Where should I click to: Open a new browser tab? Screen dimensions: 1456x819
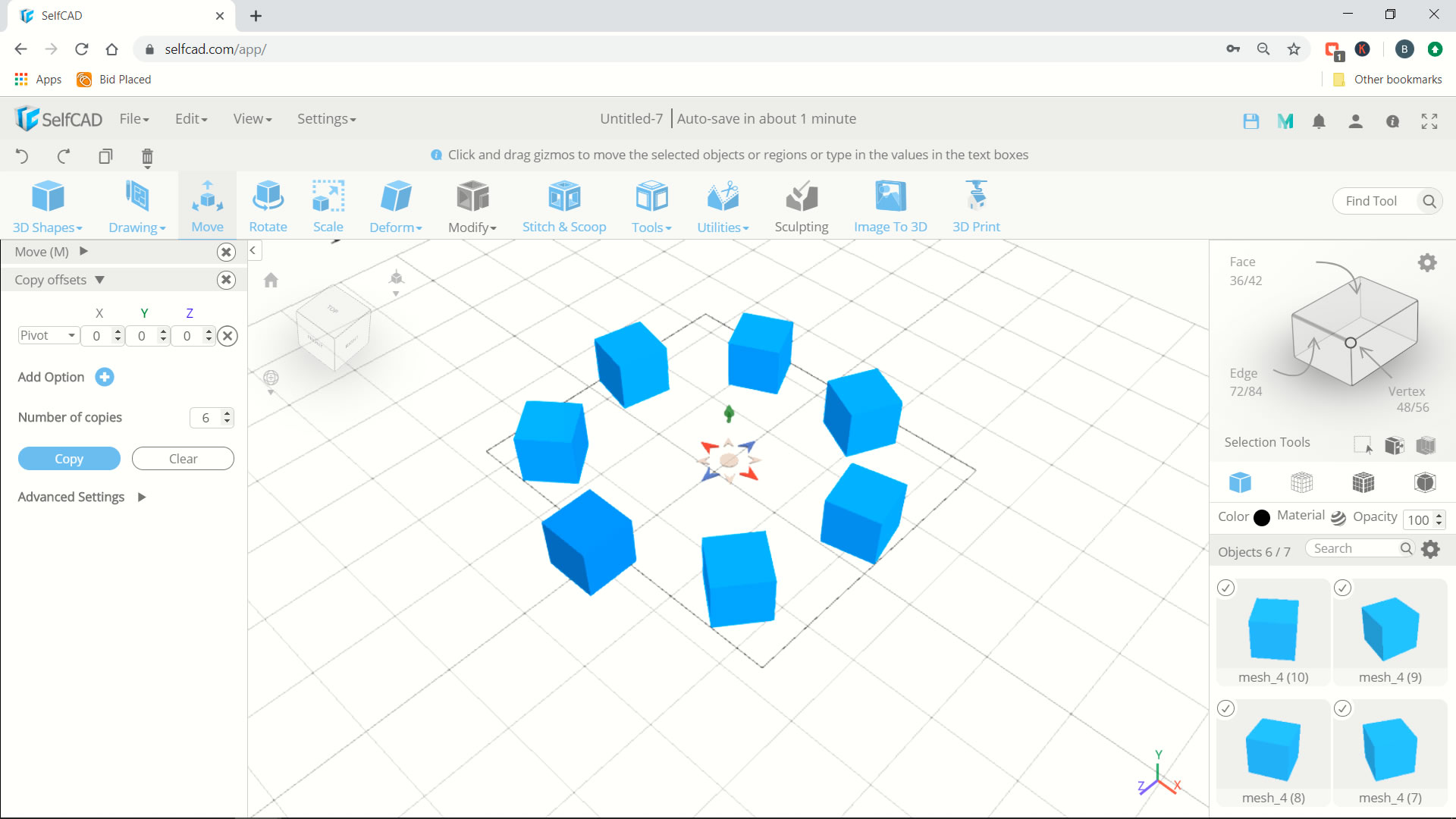[x=256, y=16]
